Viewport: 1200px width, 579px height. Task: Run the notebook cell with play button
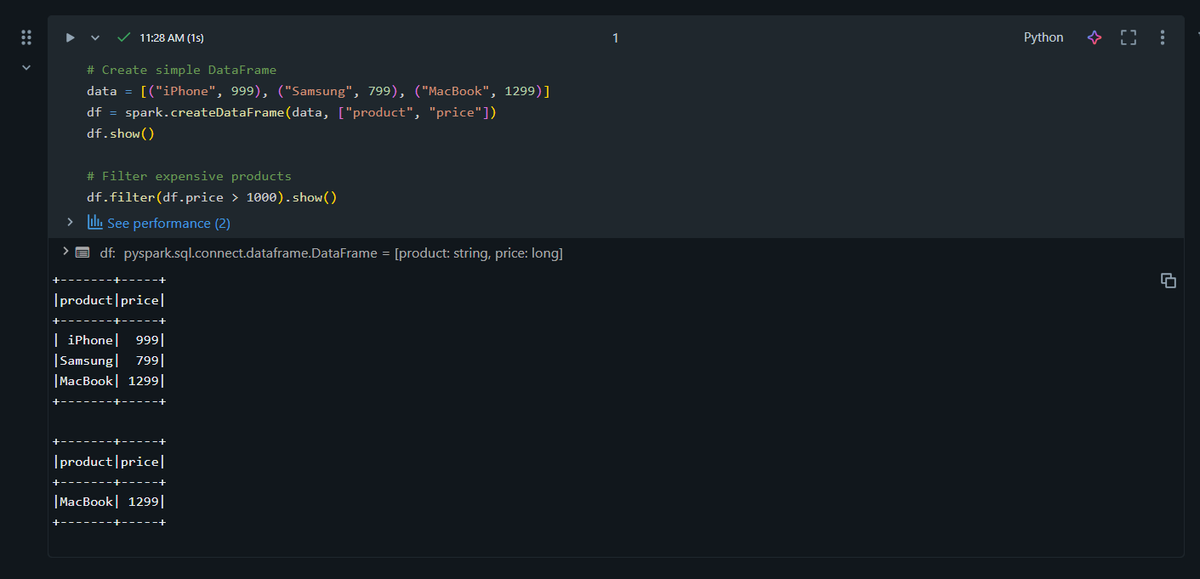coord(70,38)
